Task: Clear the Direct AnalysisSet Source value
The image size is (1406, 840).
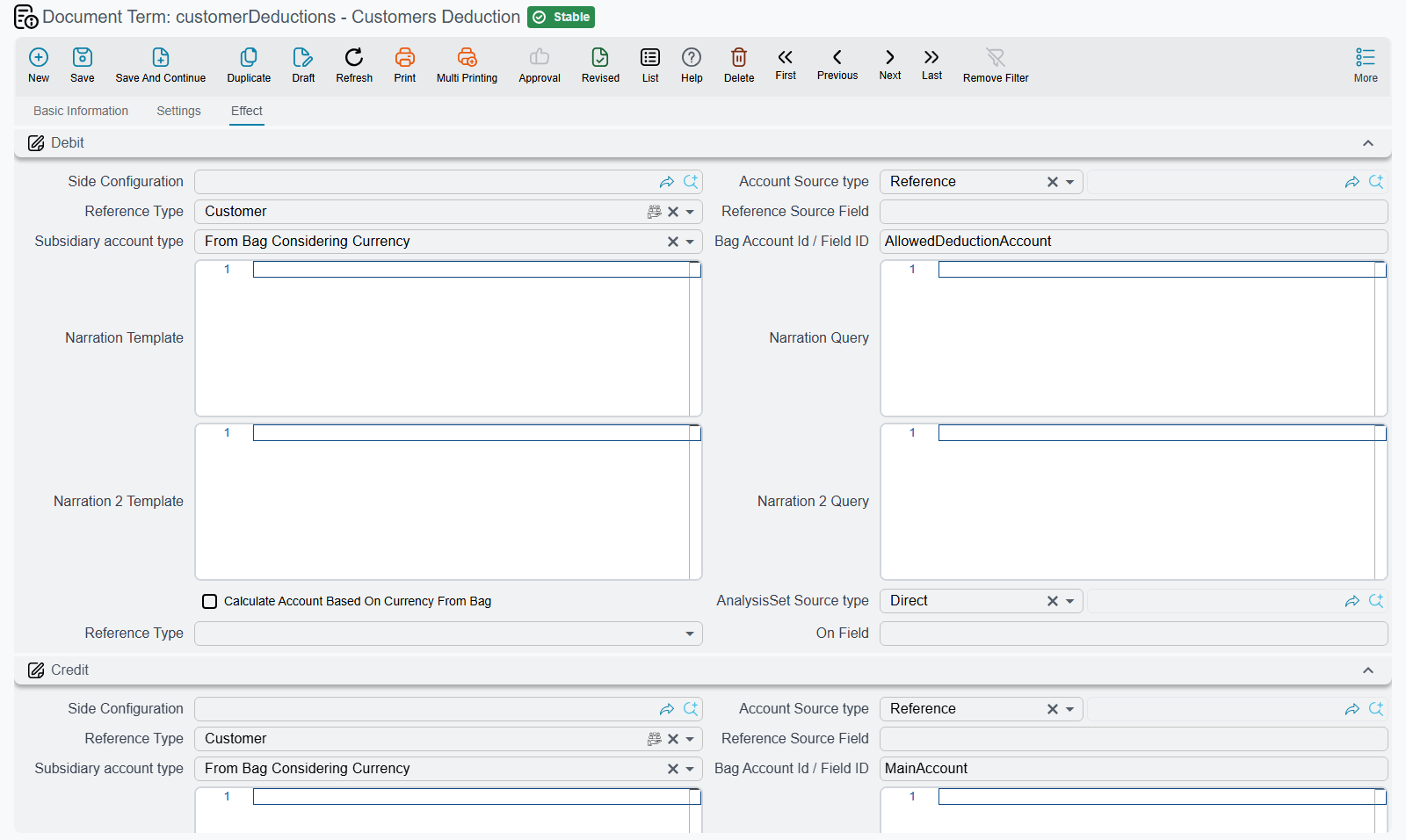Action: coord(1053,601)
